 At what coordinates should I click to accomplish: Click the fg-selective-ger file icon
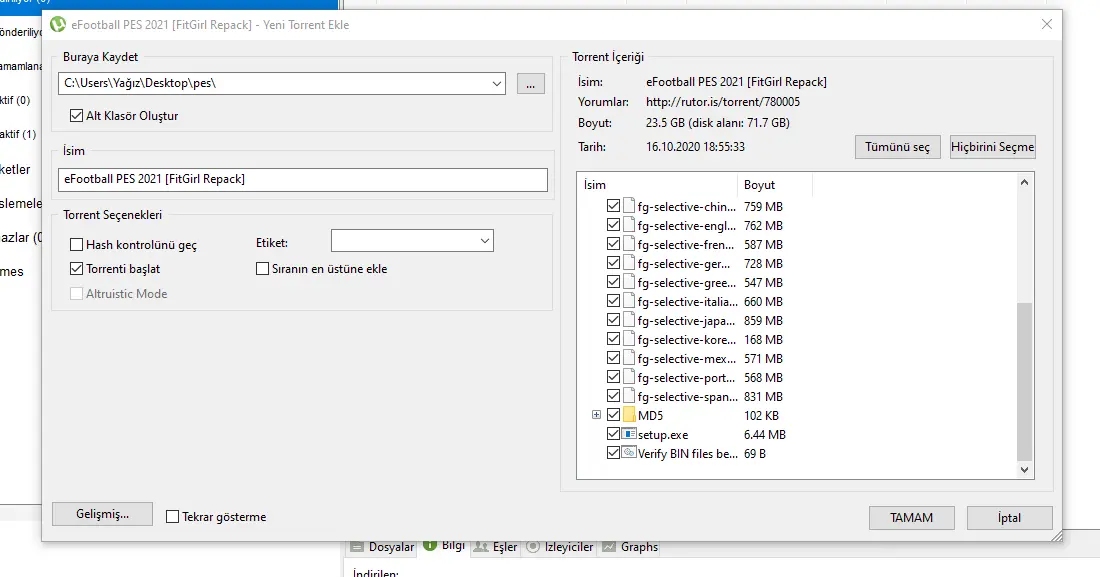(x=629, y=263)
